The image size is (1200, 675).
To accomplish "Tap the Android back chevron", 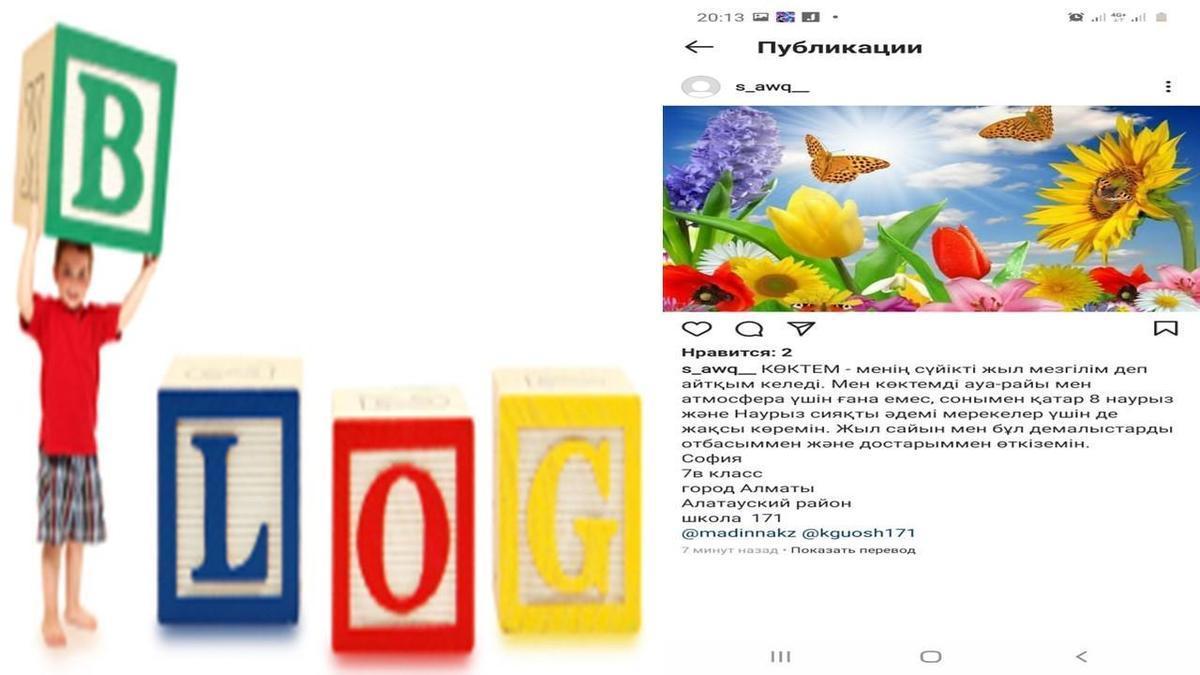I will [1080, 657].
